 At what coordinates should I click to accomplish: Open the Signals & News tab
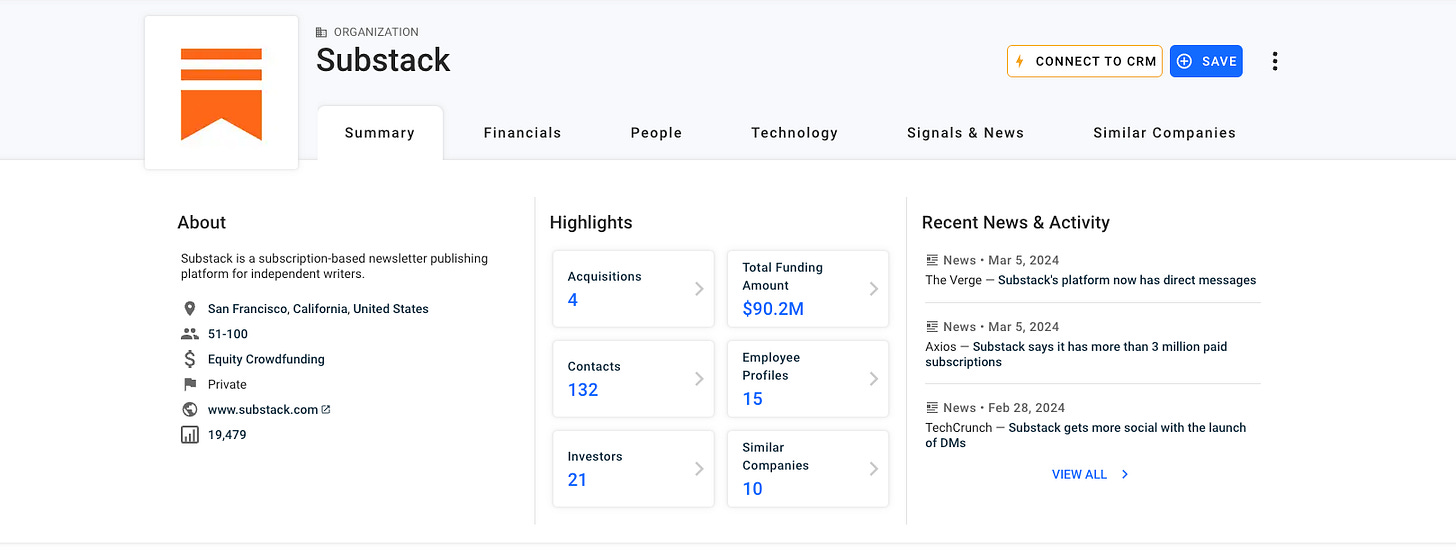(965, 133)
